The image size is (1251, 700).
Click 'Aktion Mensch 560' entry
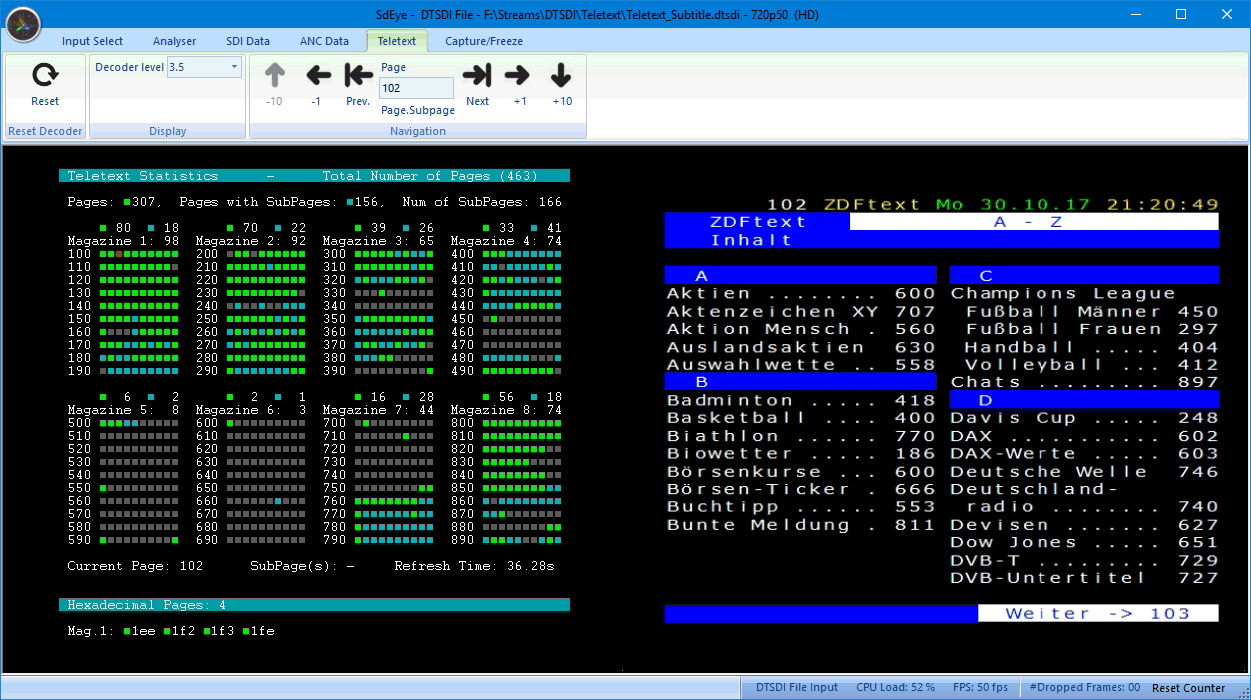[x=801, y=329]
